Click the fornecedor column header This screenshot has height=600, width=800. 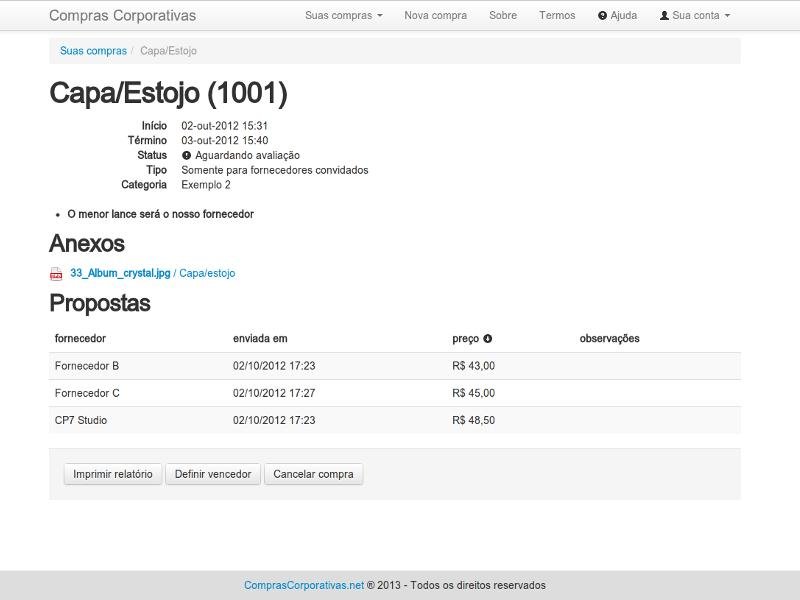point(80,338)
